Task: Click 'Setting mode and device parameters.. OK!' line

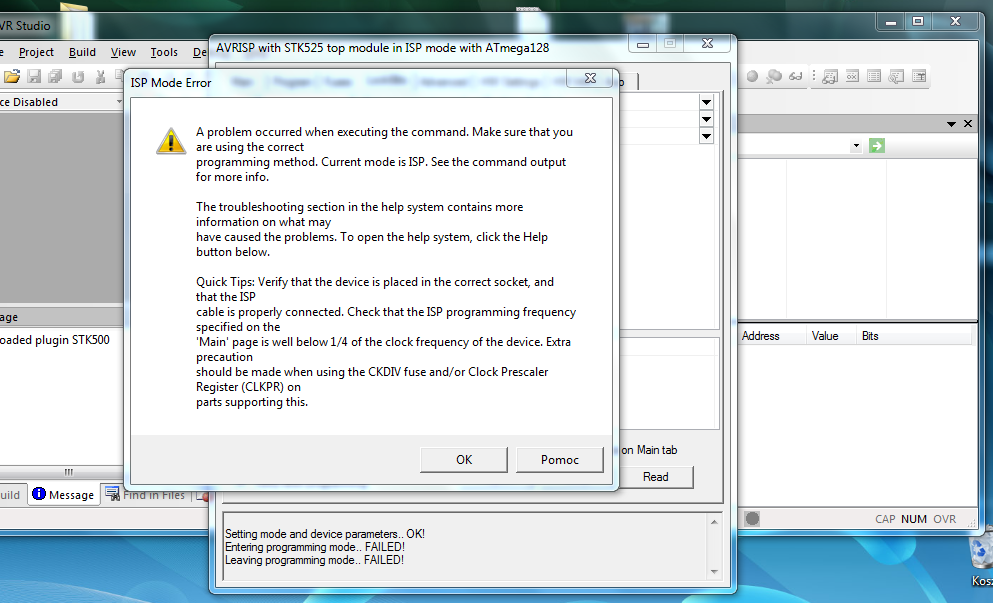Action: pyautogui.click(x=325, y=534)
